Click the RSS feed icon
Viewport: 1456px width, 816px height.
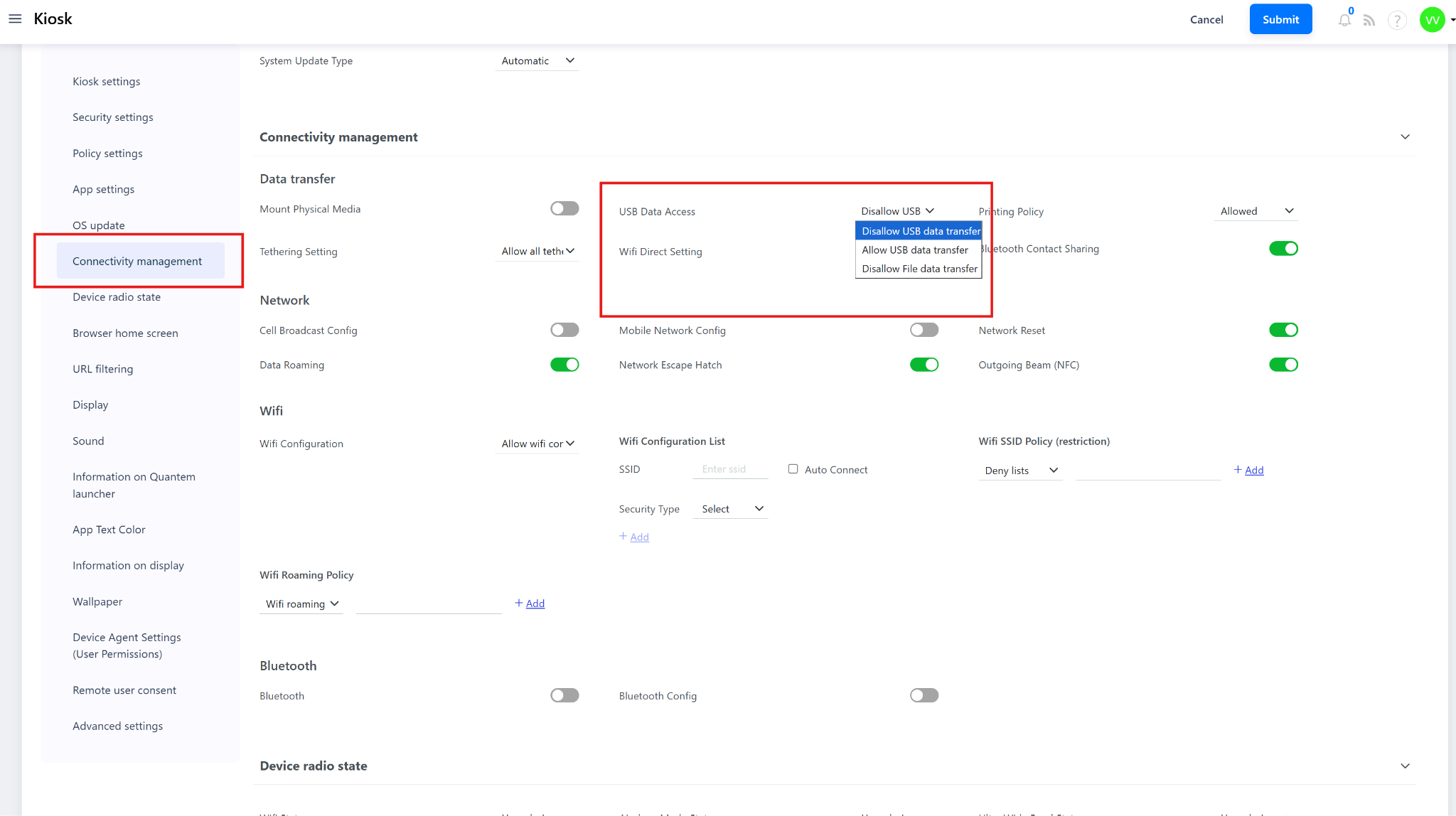(1369, 21)
